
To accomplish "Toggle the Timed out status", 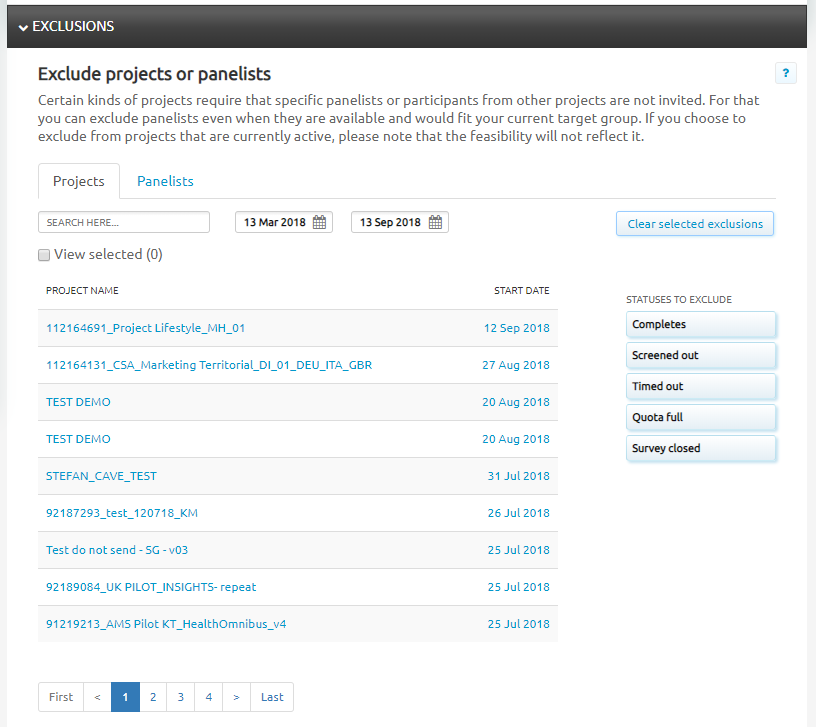I will [701, 387].
